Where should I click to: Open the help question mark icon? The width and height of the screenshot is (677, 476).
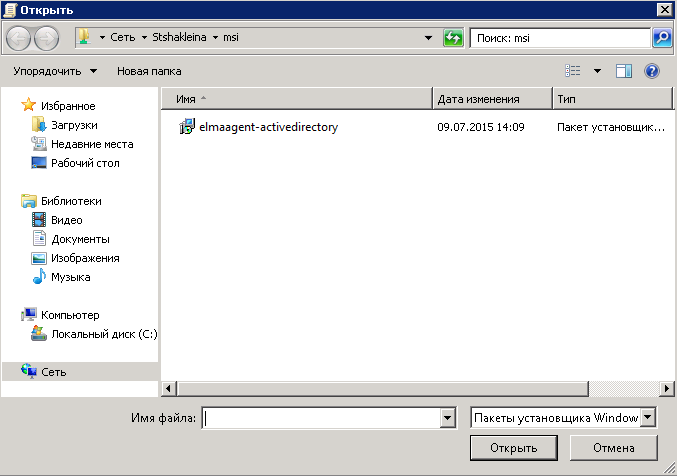pyautogui.click(x=652, y=71)
